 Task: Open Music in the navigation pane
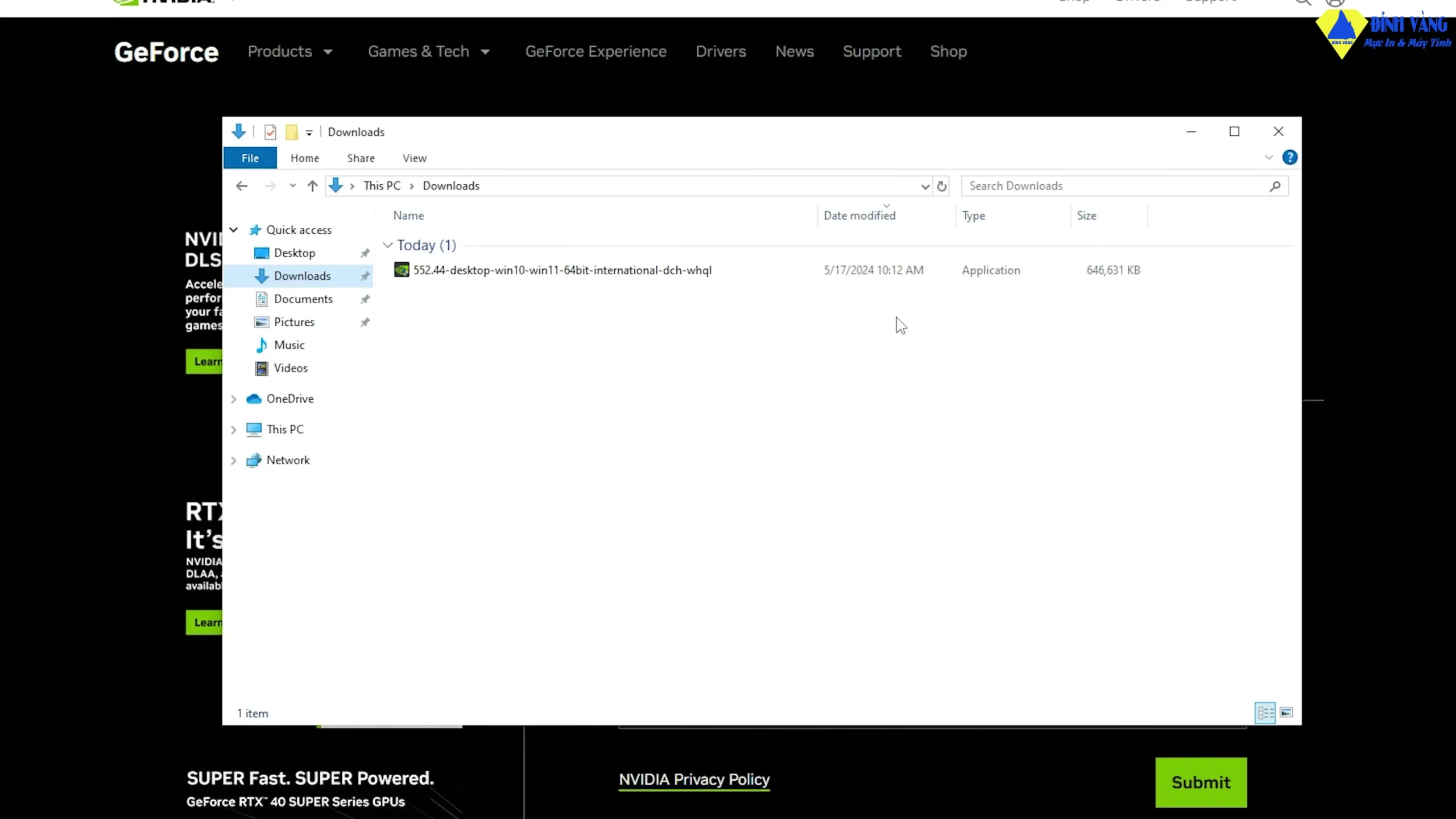coord(289,345)
